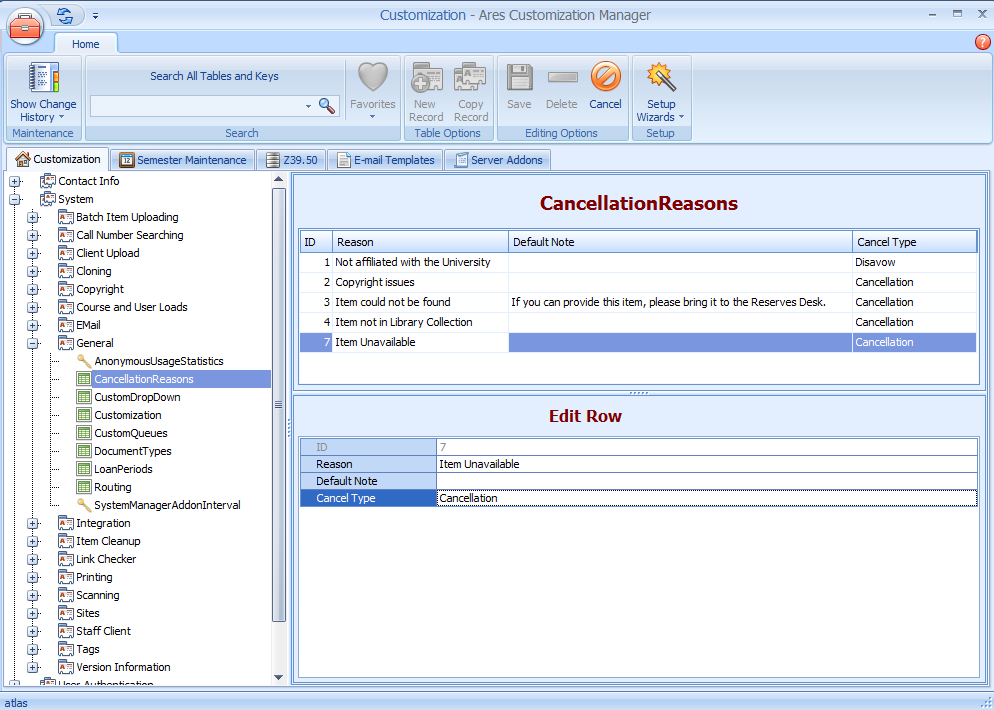Expand the Integration tree node
Screen dimensions: 994x710
click(32, 523)
